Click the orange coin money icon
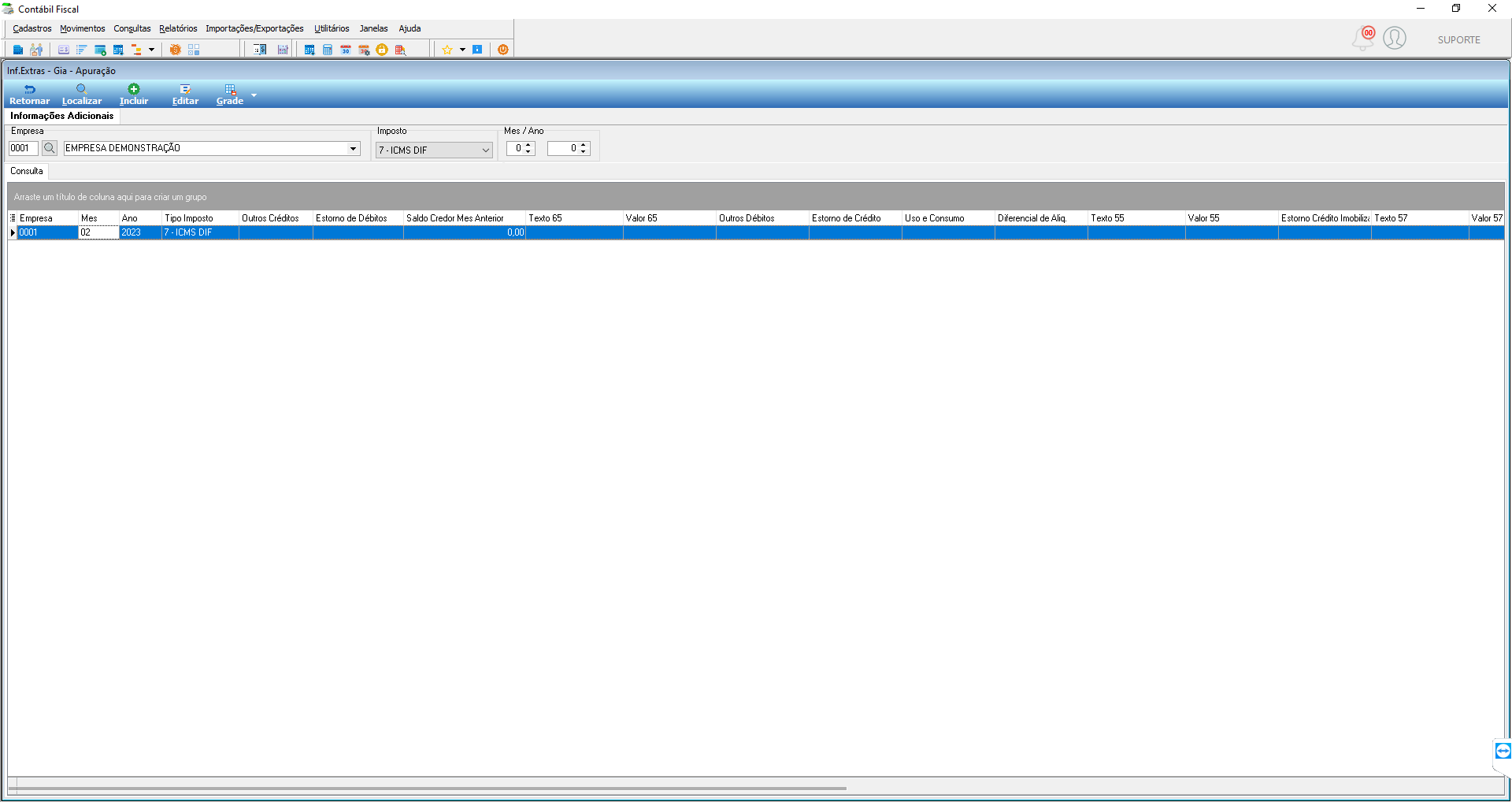1512x802 pixels. (175, 50)
